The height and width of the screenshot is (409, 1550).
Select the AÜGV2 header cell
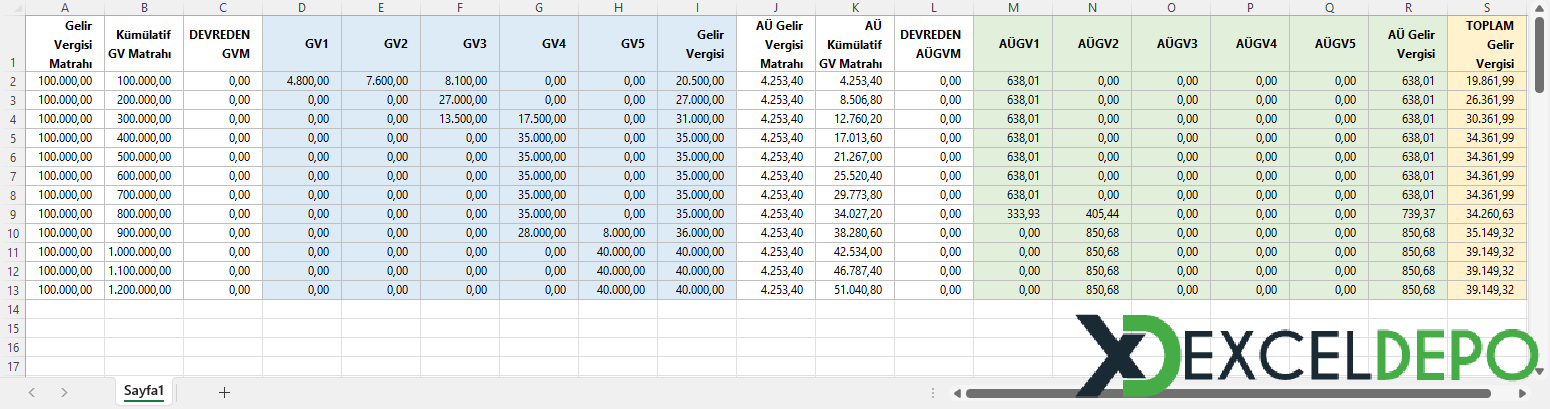(x=1092, y=43)
